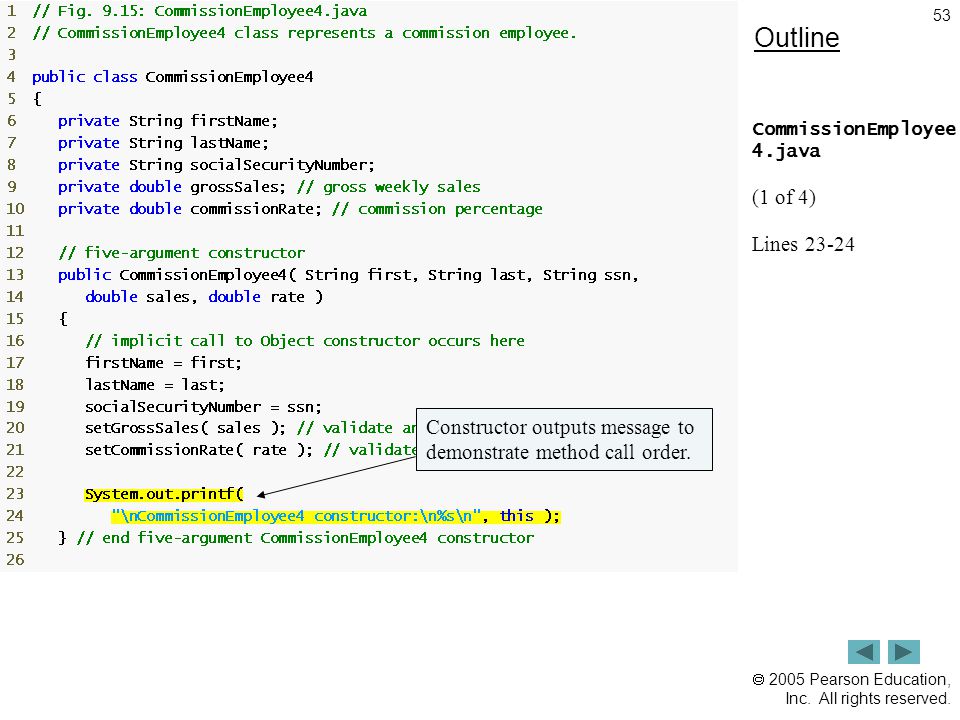Advance to the next slide with the right arrow
This screenshot has width=960, height=720.
904,651
